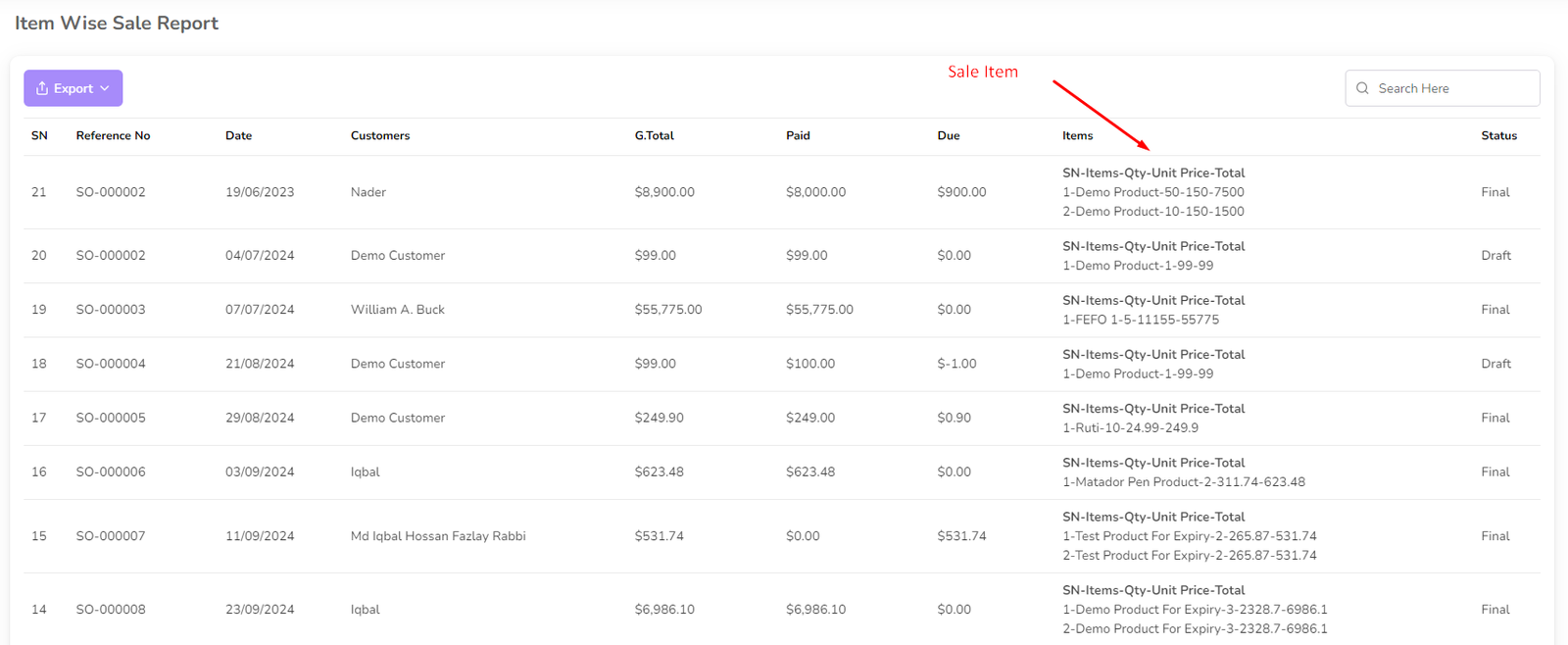
Task: Click the Matador Pen Product item line
Action: (x=1183, y=482)
